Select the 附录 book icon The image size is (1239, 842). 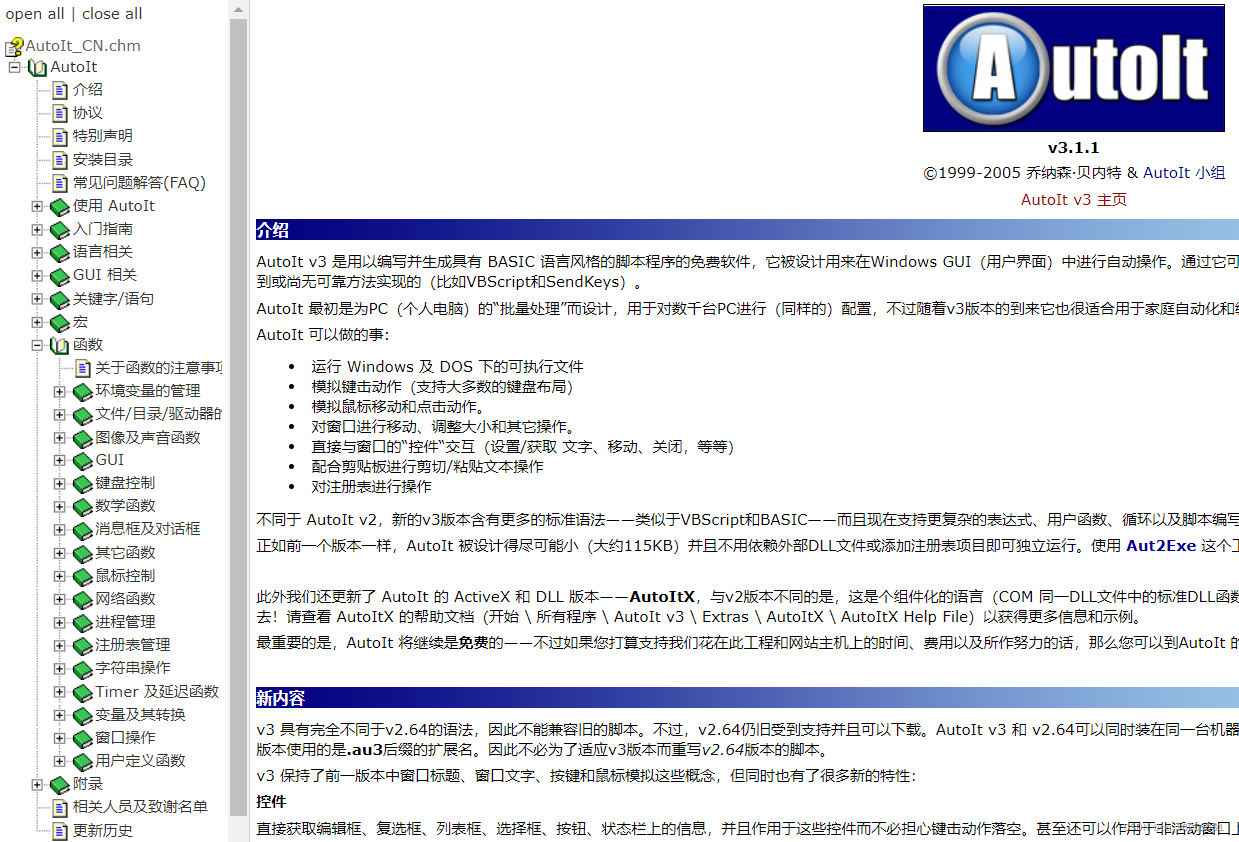[x=58, y=785]
